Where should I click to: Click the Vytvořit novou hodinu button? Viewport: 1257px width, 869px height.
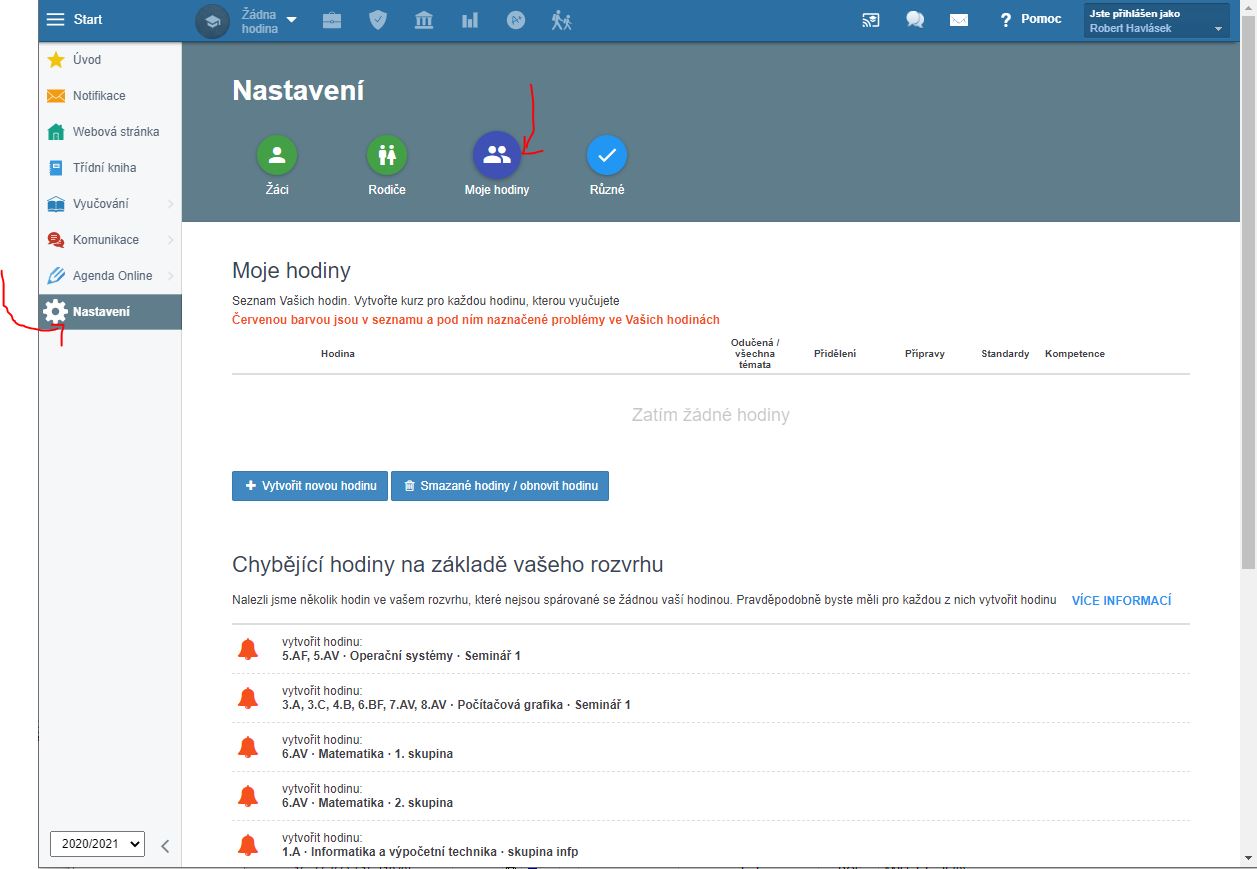(x=309, y=486)
